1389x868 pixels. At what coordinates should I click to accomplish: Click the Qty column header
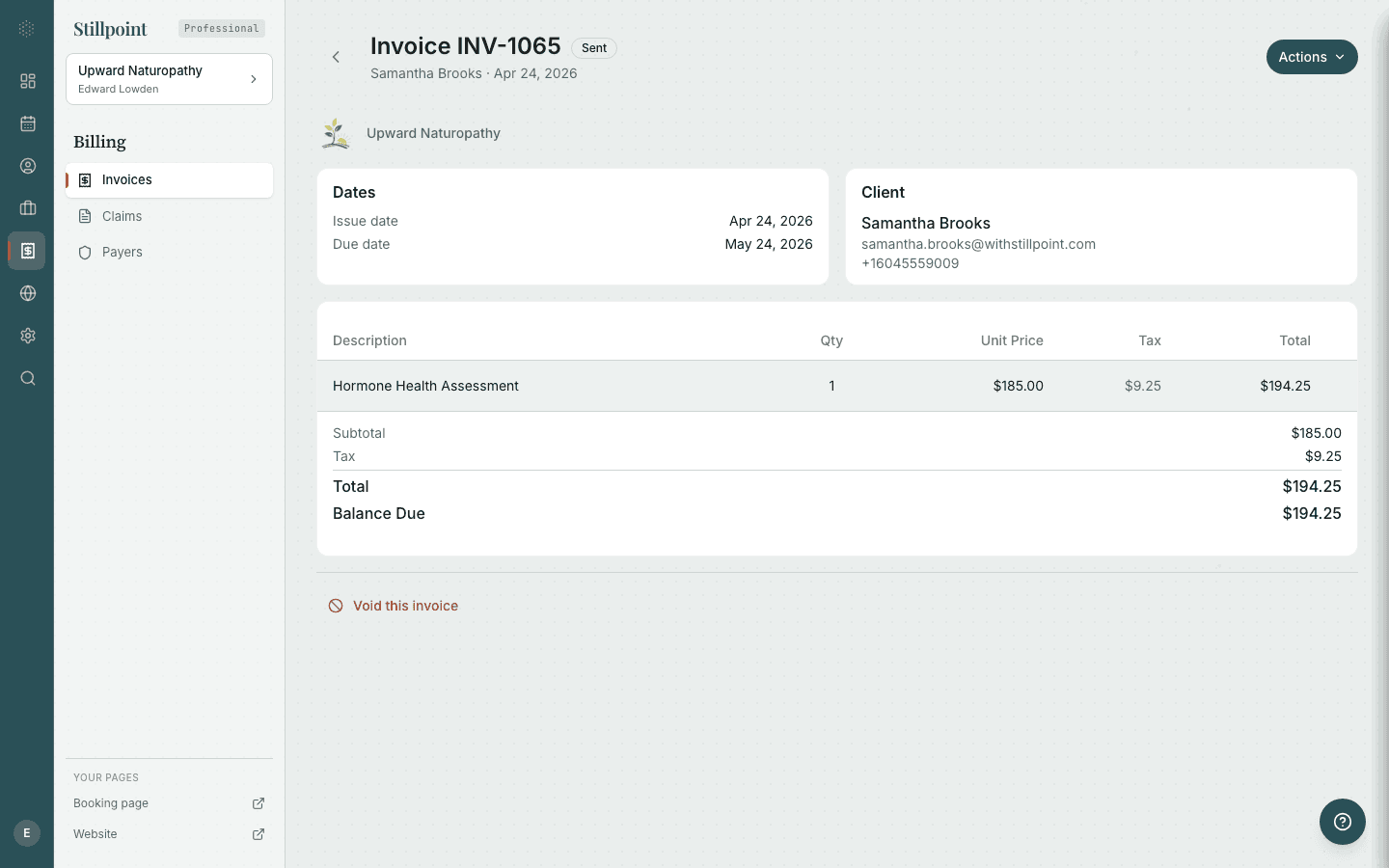tap(831, 340)
